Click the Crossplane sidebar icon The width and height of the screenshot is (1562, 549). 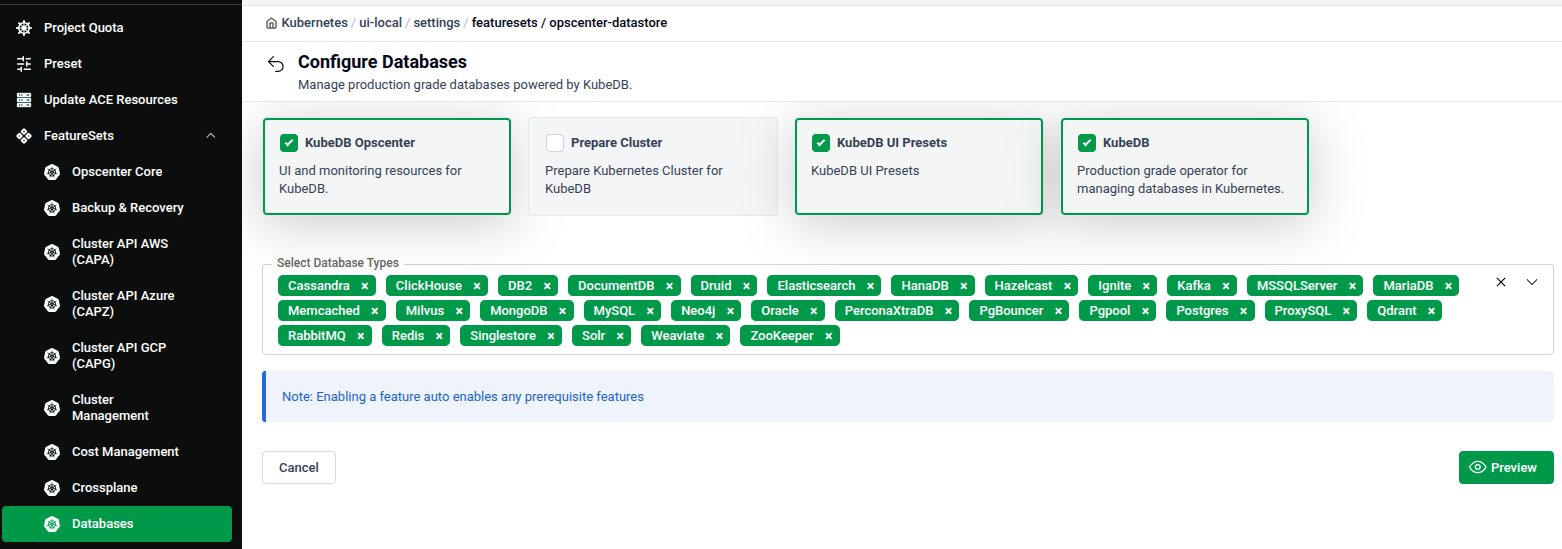tap(53, 488)
